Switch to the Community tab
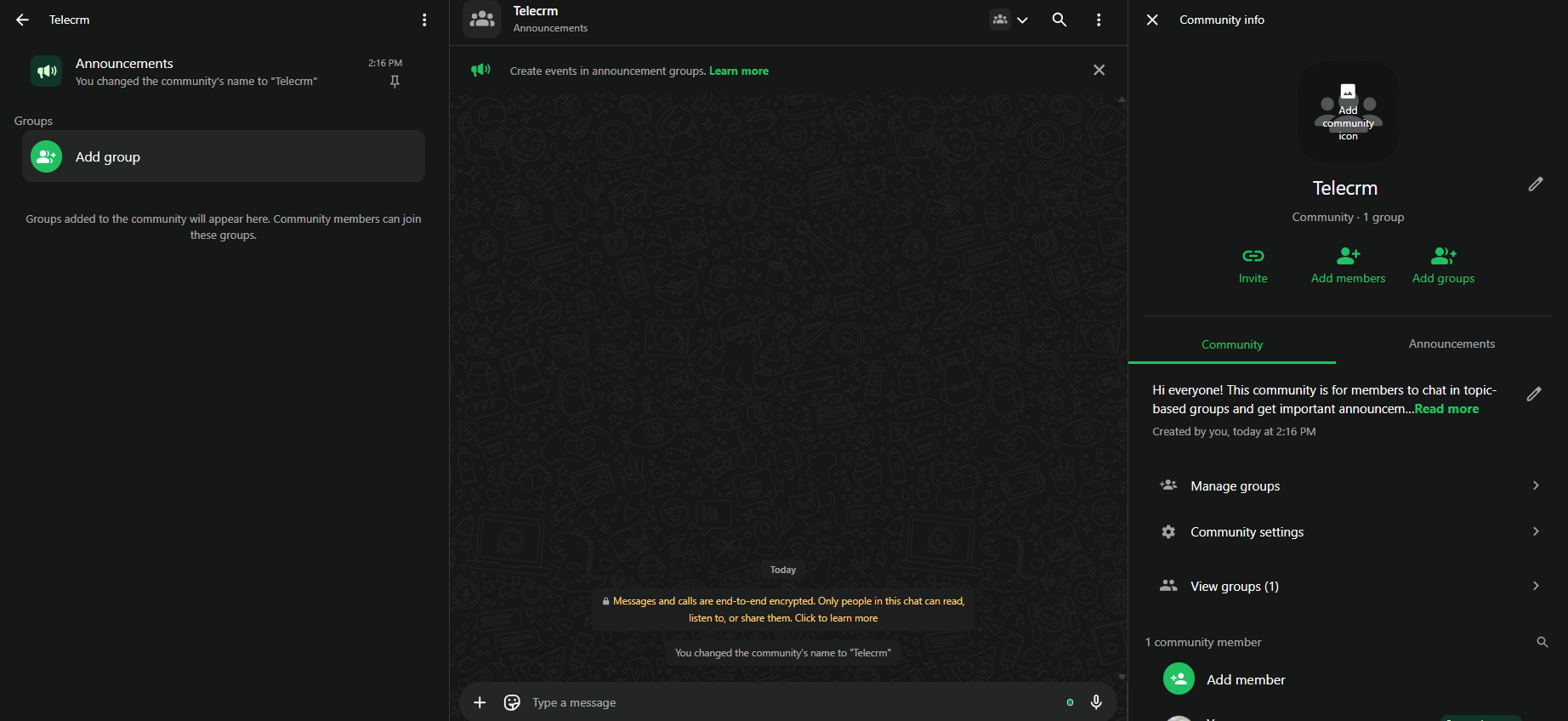The height and width of the screenshot is (721, 1568). pos(1232,344)
